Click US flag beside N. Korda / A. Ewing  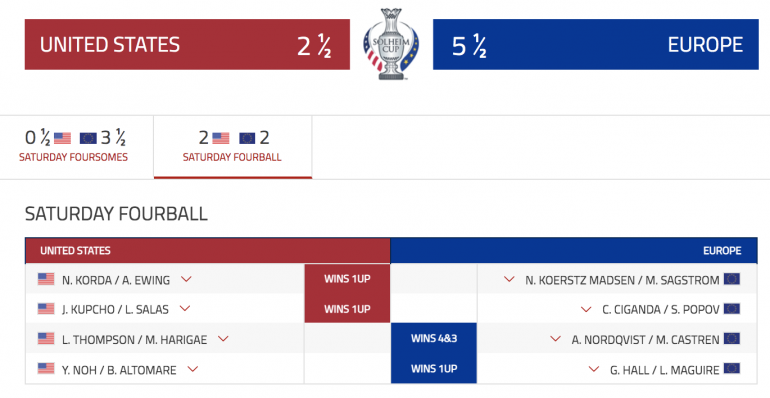(46, 279)
